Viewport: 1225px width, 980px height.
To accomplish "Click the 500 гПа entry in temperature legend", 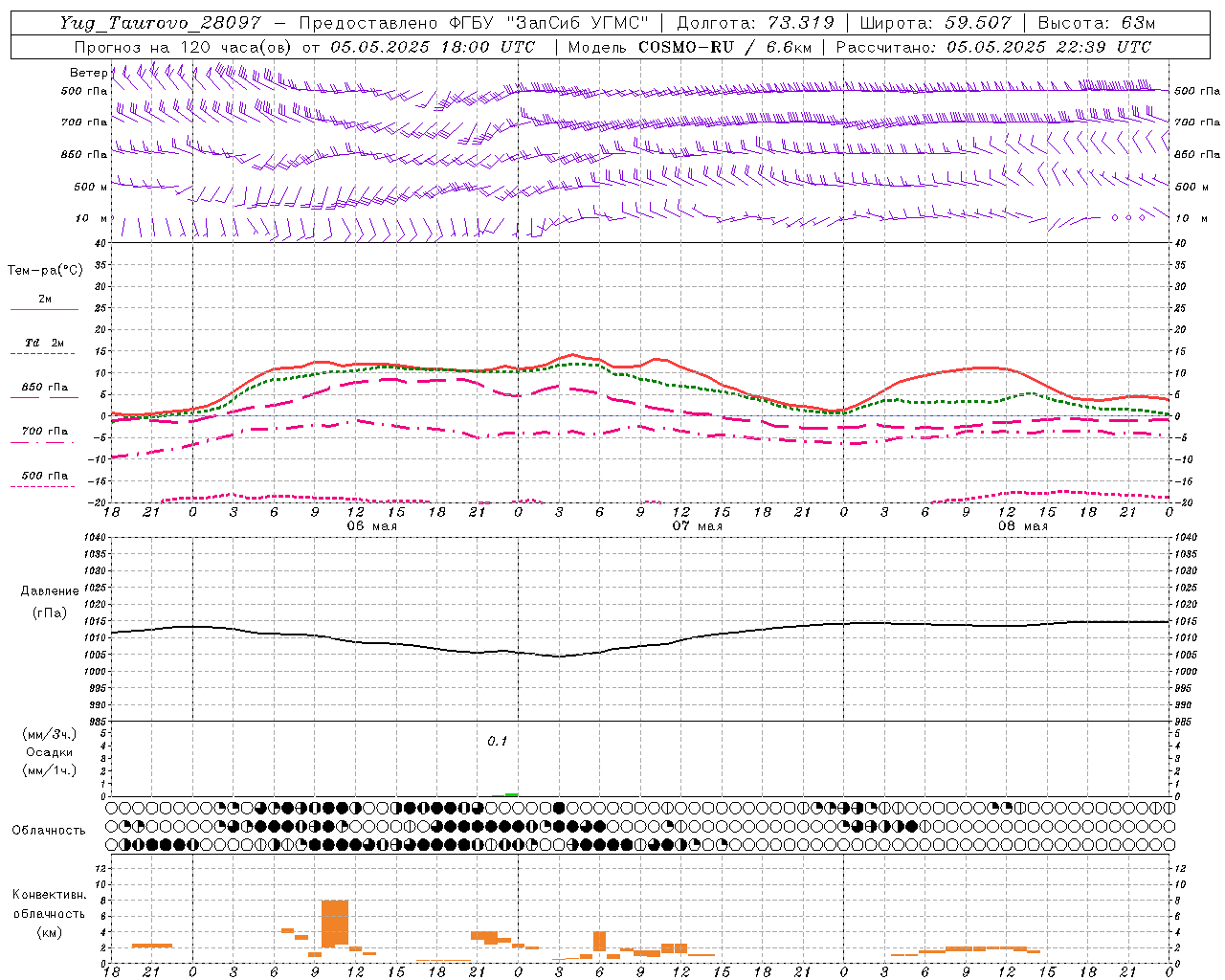I will pyautogui.click(x=45, y=475).
